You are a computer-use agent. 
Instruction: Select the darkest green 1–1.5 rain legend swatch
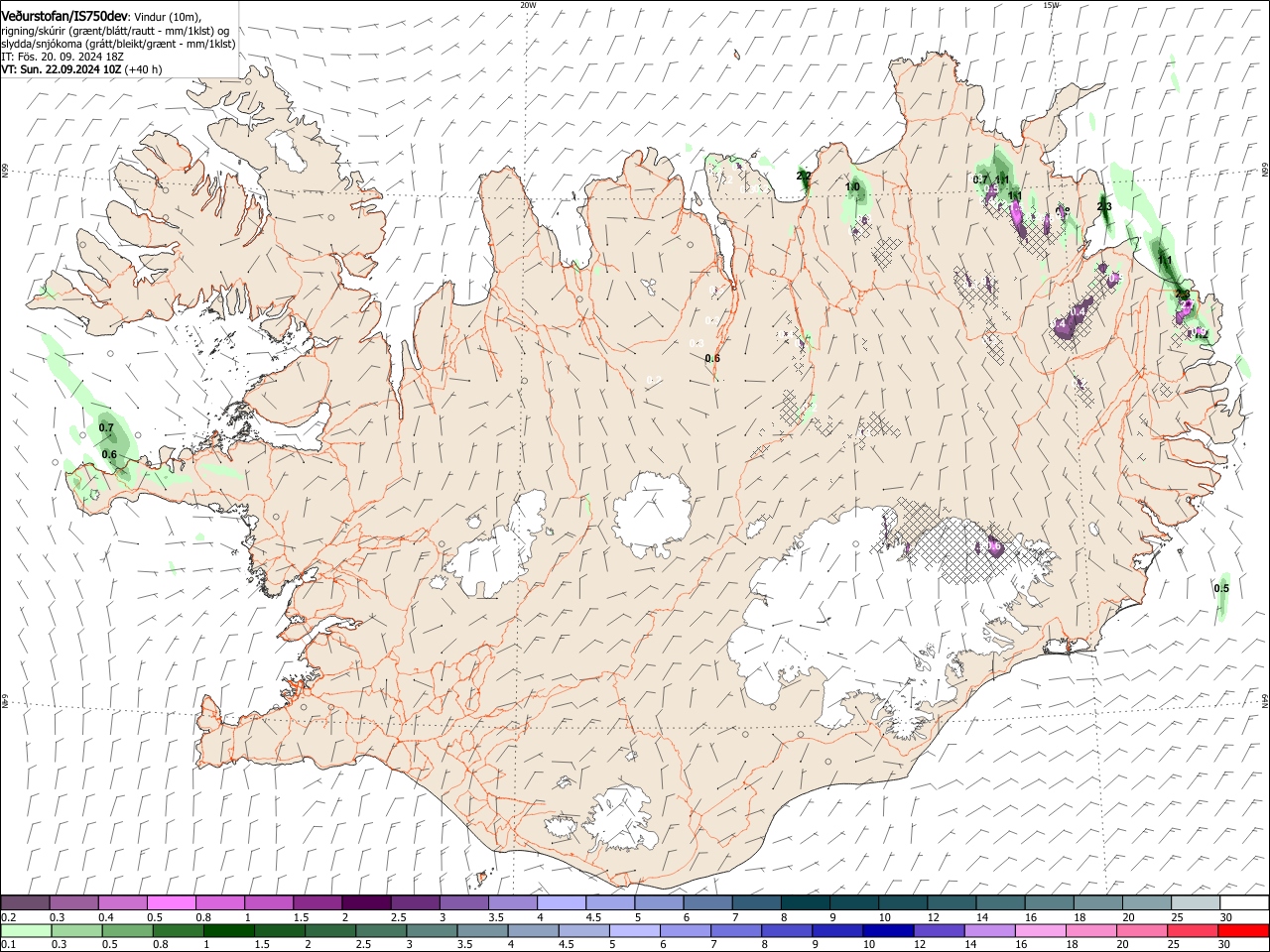click(x=228, y=930)
